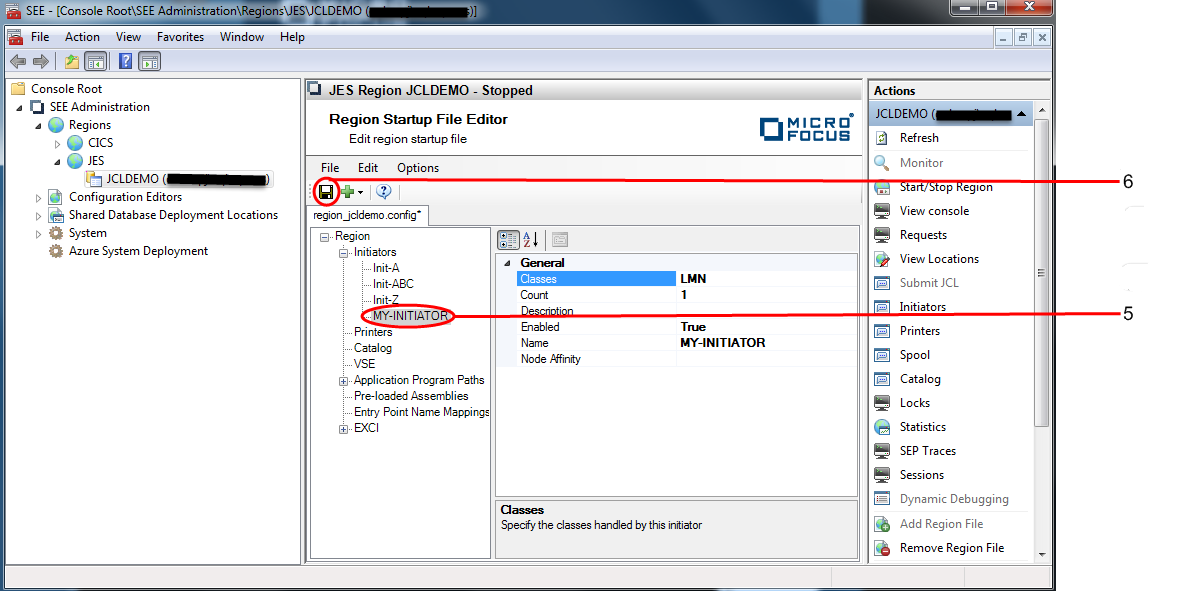This screenshot has width=1178, height=591.
Task: Go forward with the MMC forward arrow
Action: [41, 62]
